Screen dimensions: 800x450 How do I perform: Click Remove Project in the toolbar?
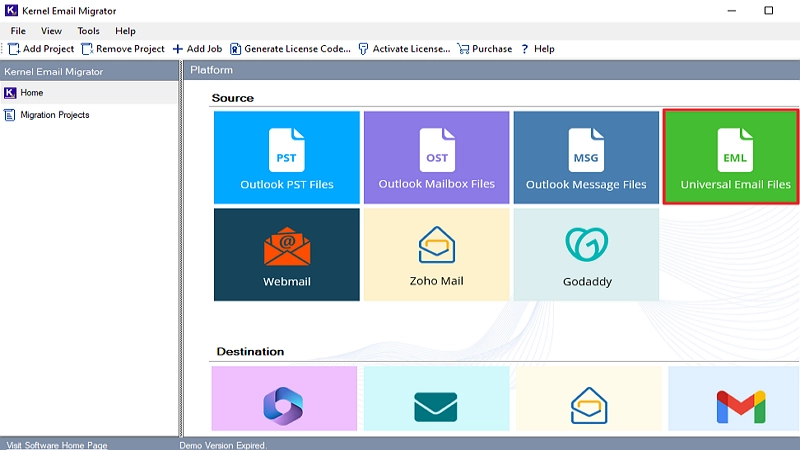pos(123,49)
